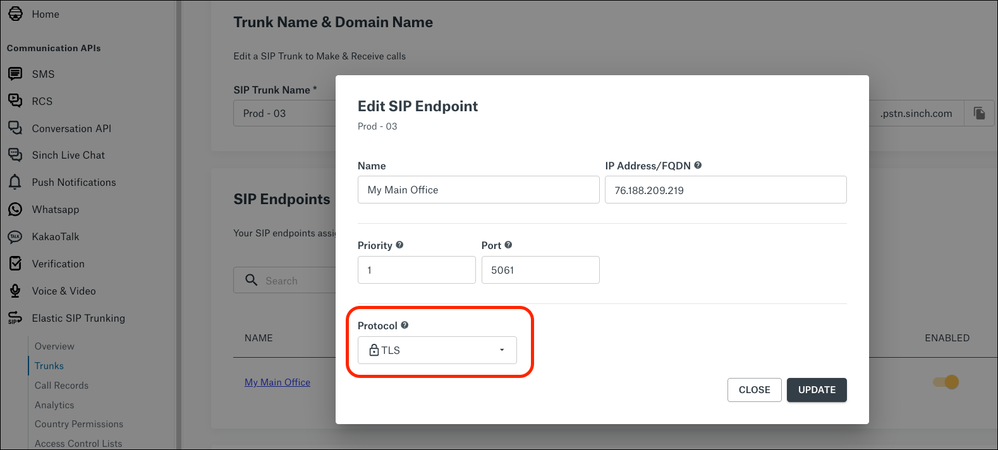The width and height of the screenshot is (998, 450).
Task: Click the Verification checkmark icon
Action: point(15,264)
